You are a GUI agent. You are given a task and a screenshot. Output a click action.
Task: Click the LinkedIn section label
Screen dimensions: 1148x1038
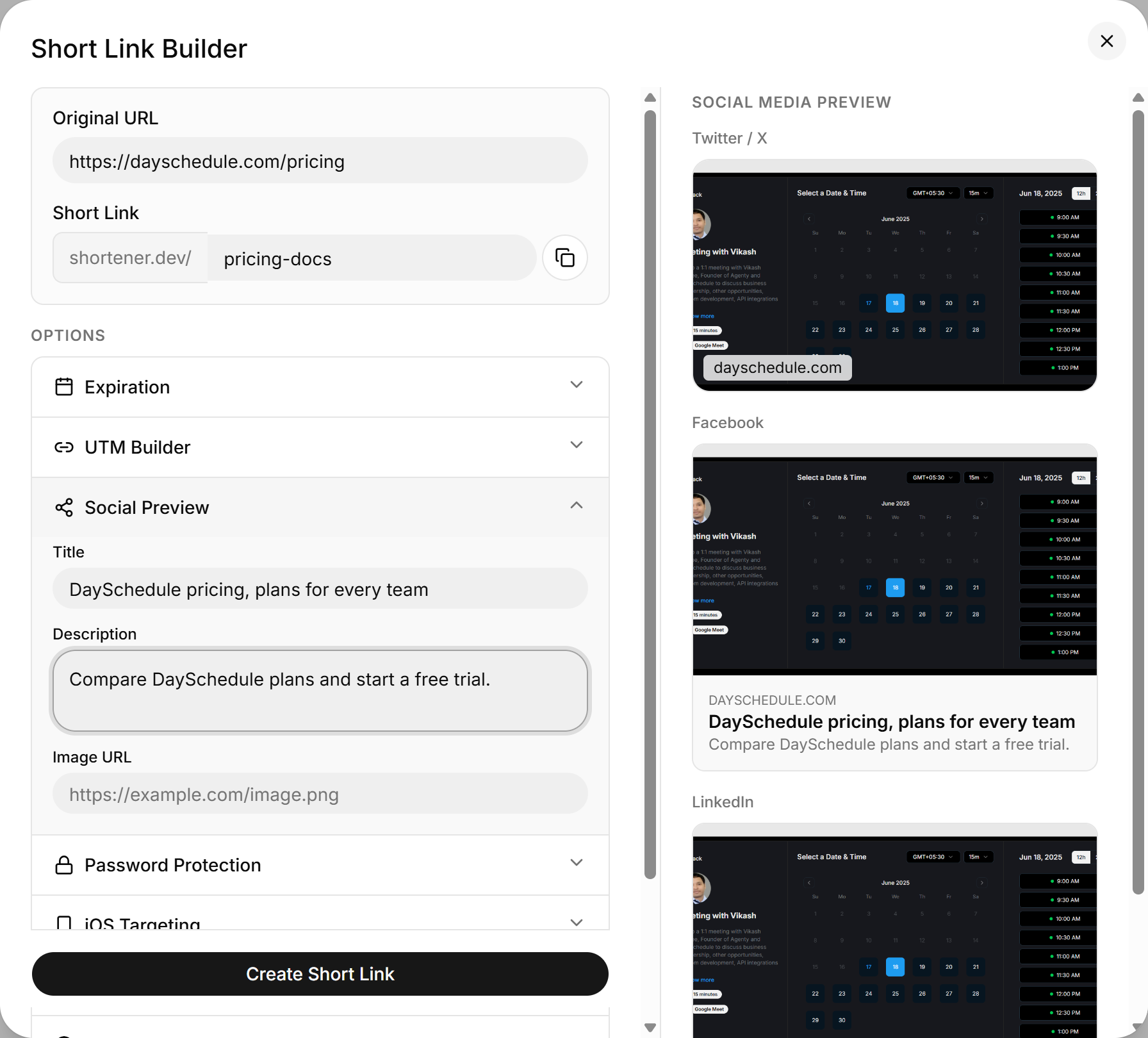tap(723, 802)
